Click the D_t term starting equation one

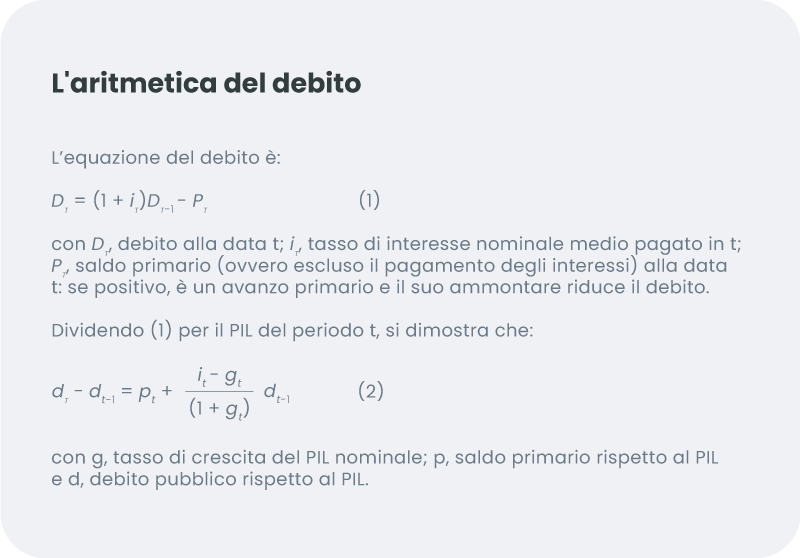58,202
